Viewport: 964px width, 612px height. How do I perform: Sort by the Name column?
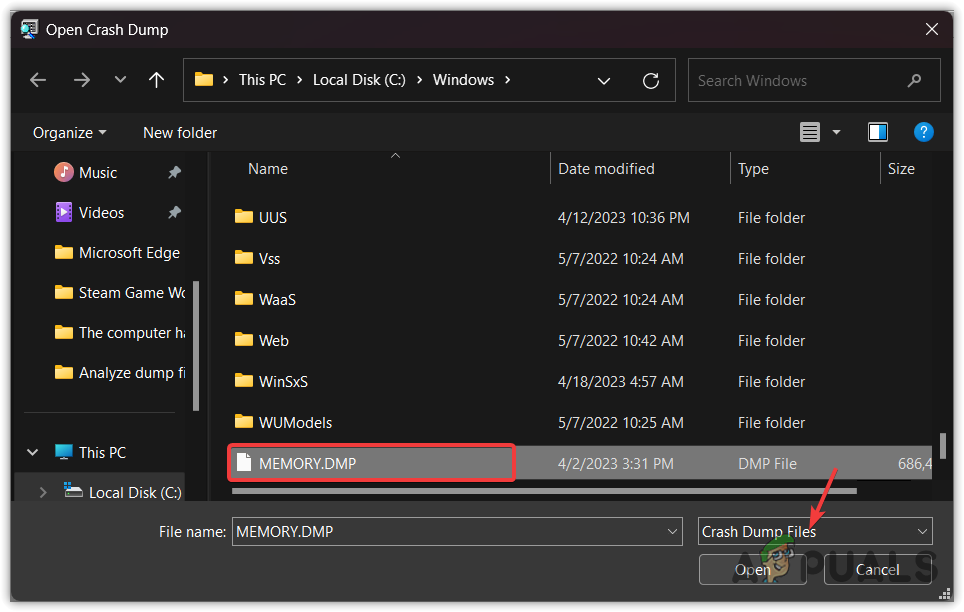[x=268, y=169]
